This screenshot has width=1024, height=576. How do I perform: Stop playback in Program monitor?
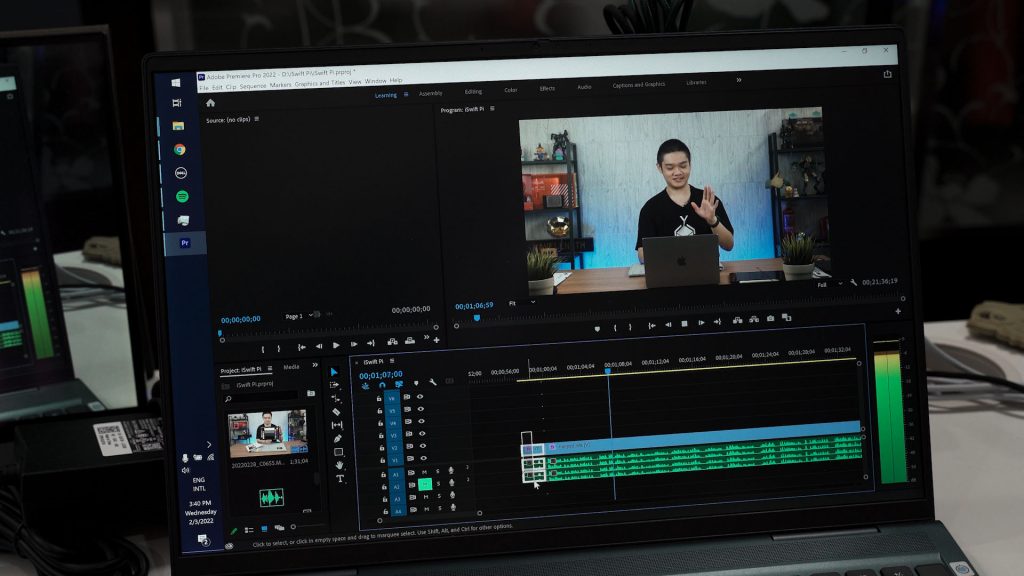684,324
